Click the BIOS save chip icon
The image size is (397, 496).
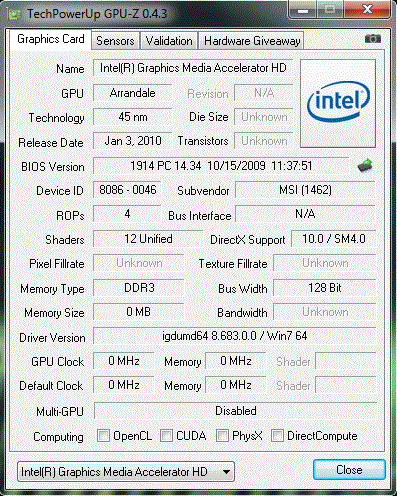(365, 165)
